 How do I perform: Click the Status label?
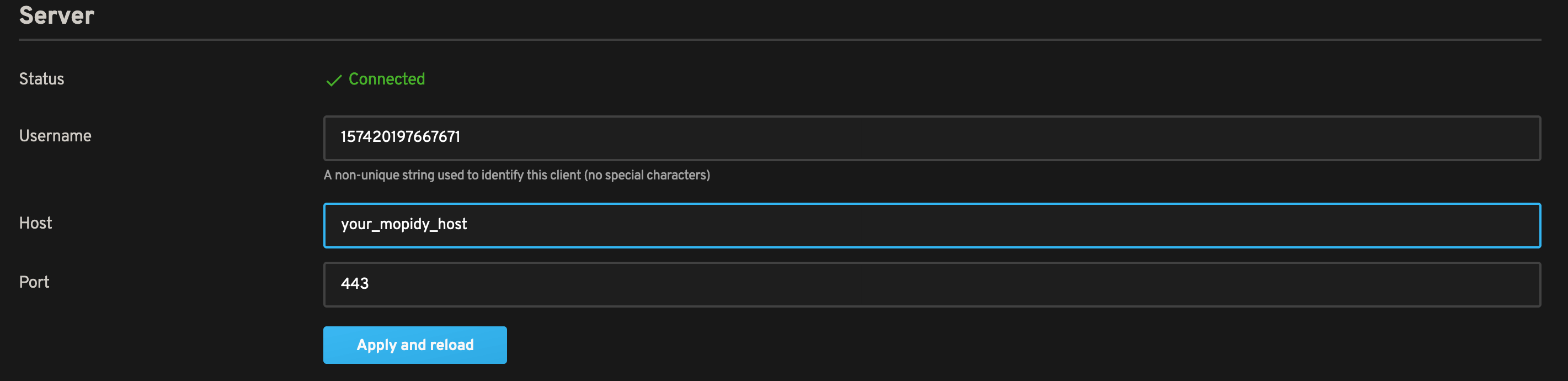coord(41,78)
